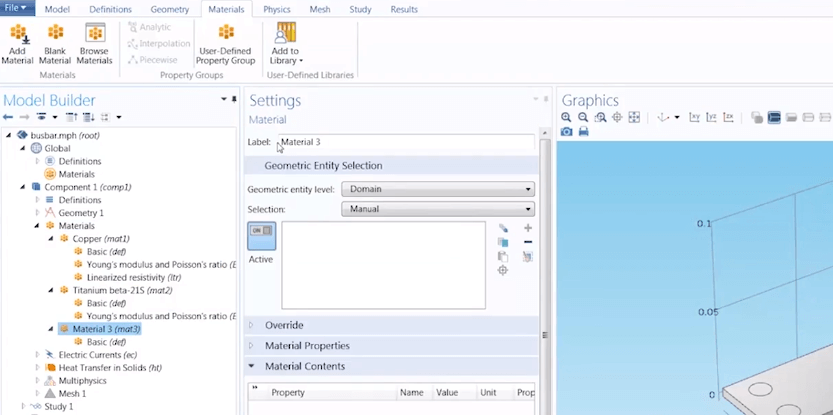Expand the Override section
Screen dimensions: 833x415
[284, 325]
